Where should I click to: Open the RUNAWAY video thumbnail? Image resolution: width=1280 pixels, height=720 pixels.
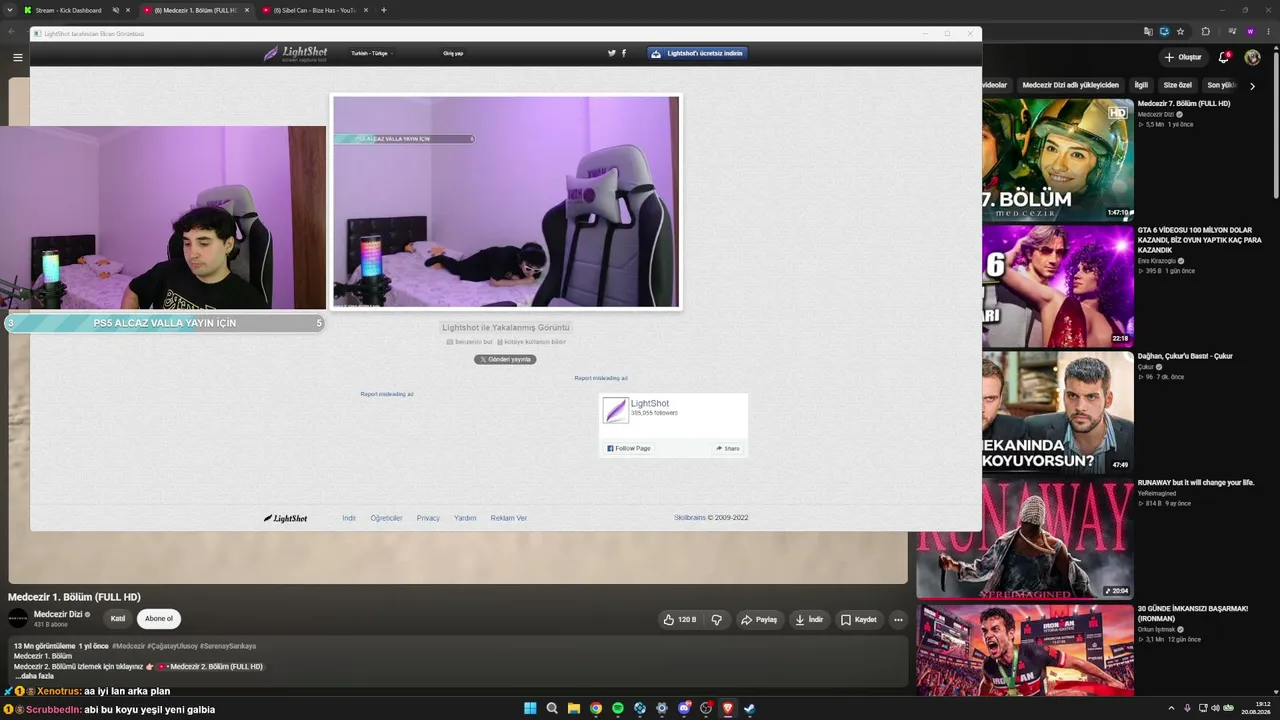coord(1025,538)
